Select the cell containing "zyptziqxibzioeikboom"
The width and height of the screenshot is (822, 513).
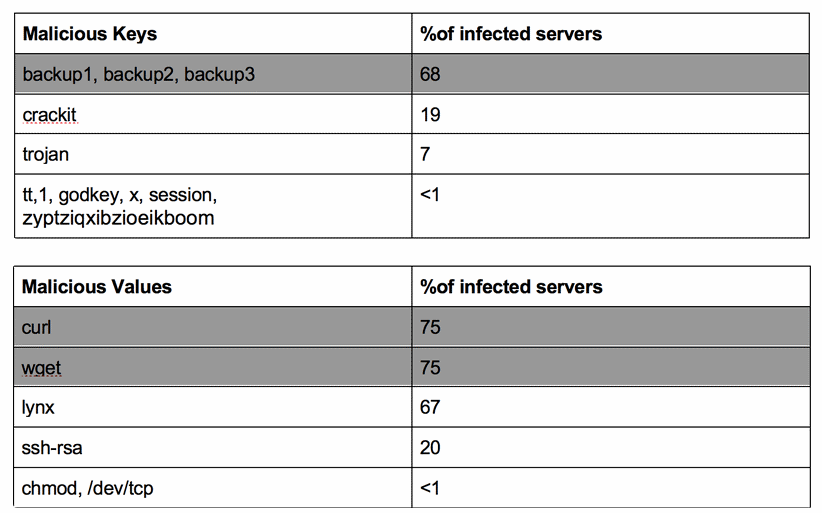click(x=118, y=217)
